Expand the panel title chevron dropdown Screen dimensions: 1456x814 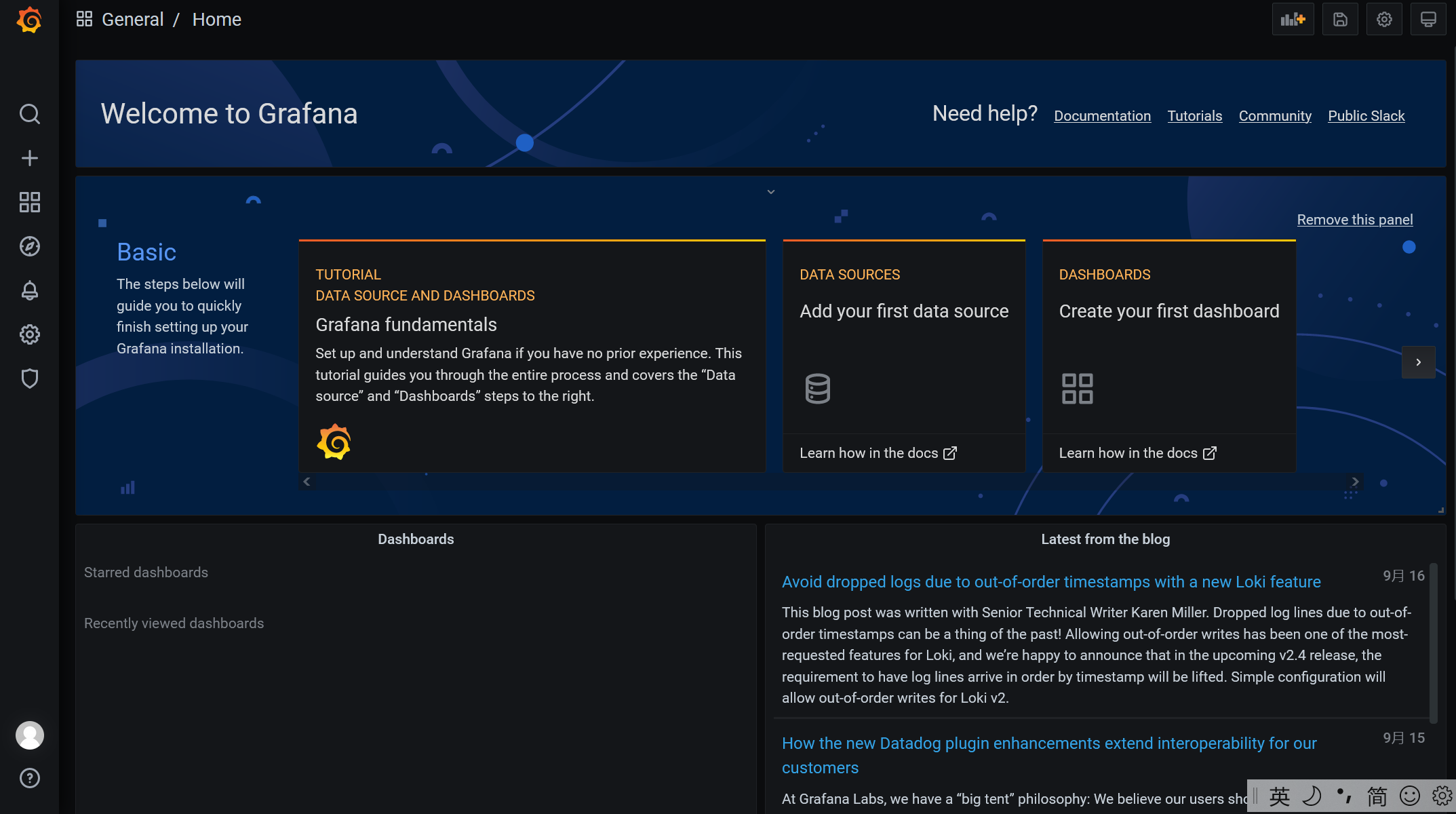click(770, 192)
